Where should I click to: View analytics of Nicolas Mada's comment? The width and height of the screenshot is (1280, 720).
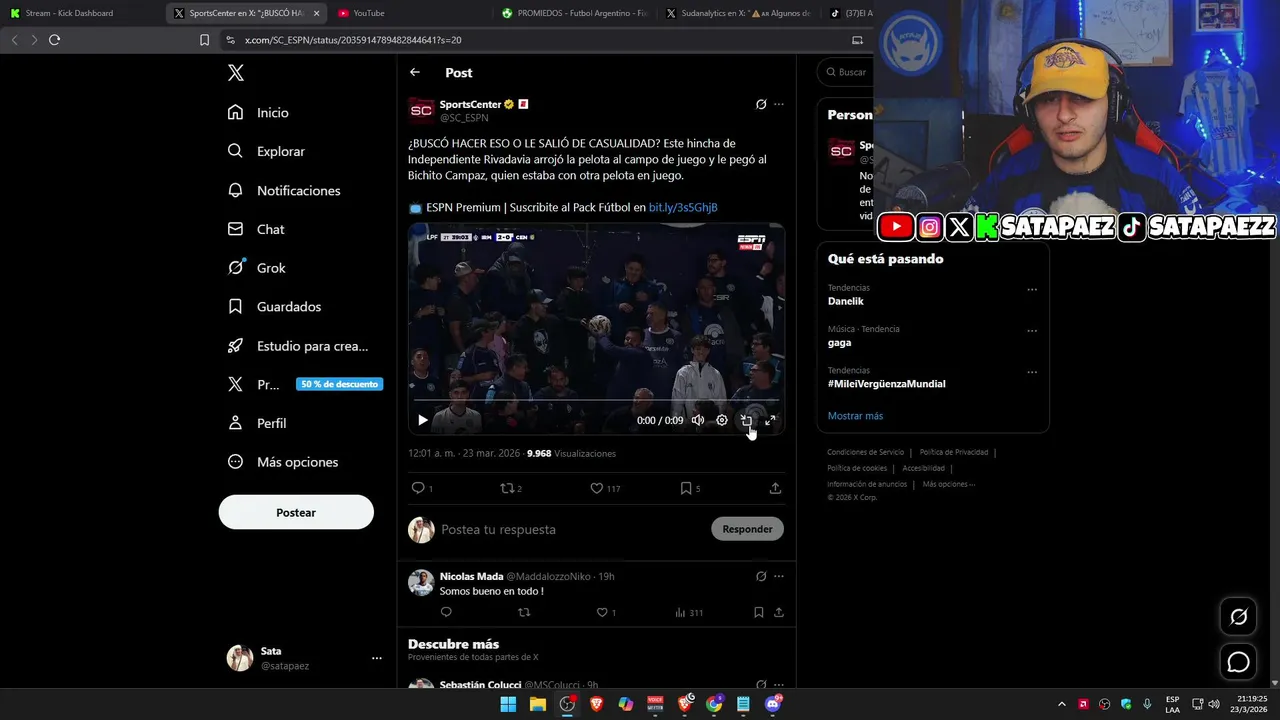click(x=689, y=612)
